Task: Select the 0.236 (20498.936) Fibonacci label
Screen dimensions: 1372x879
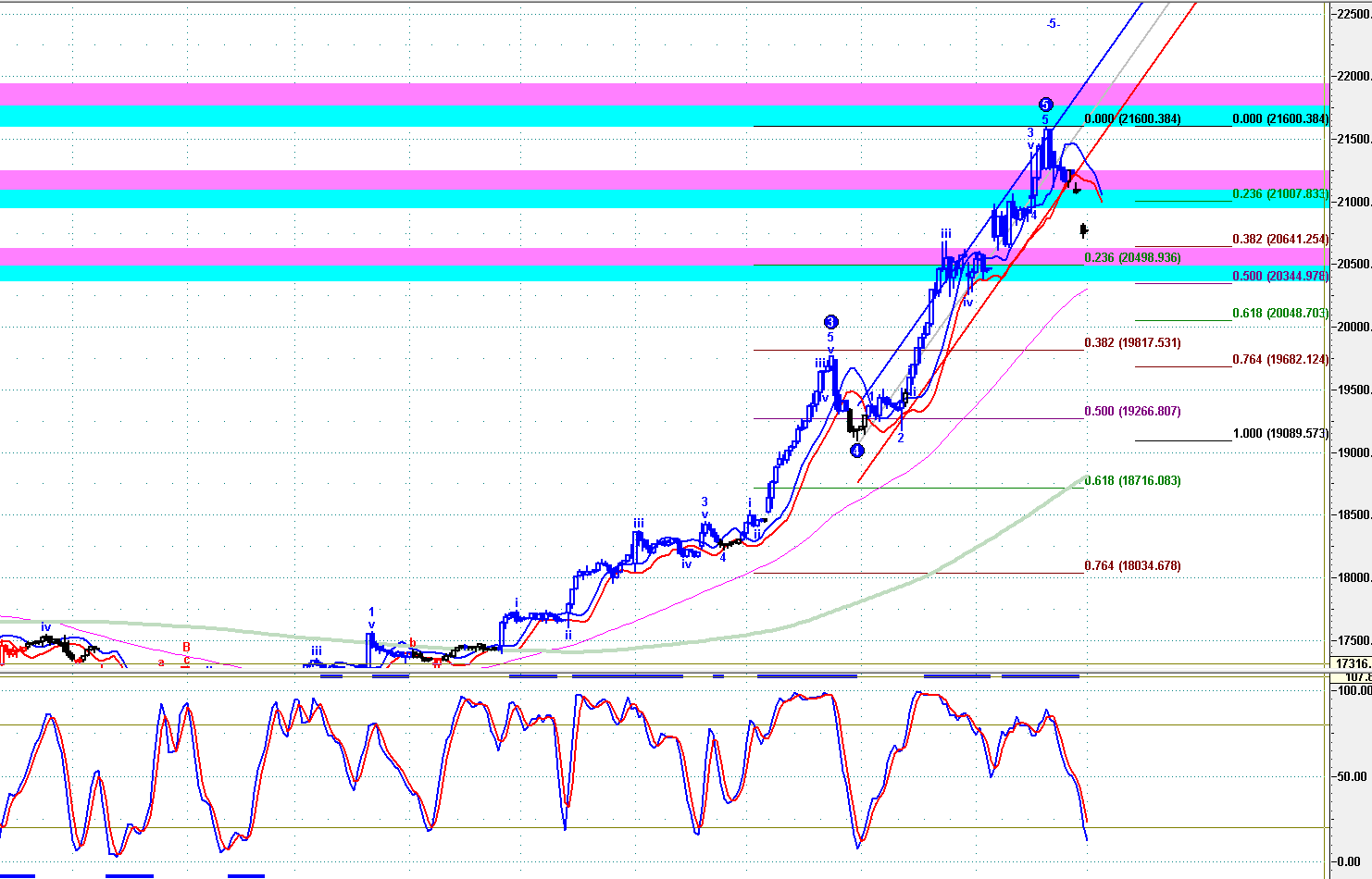Action: click(1132, 257)
